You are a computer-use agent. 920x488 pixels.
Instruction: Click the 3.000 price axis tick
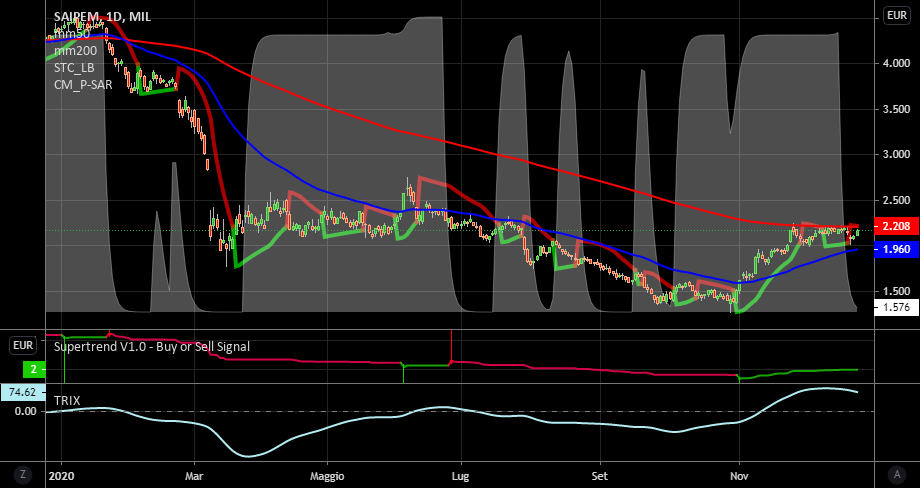click(897, 154)
